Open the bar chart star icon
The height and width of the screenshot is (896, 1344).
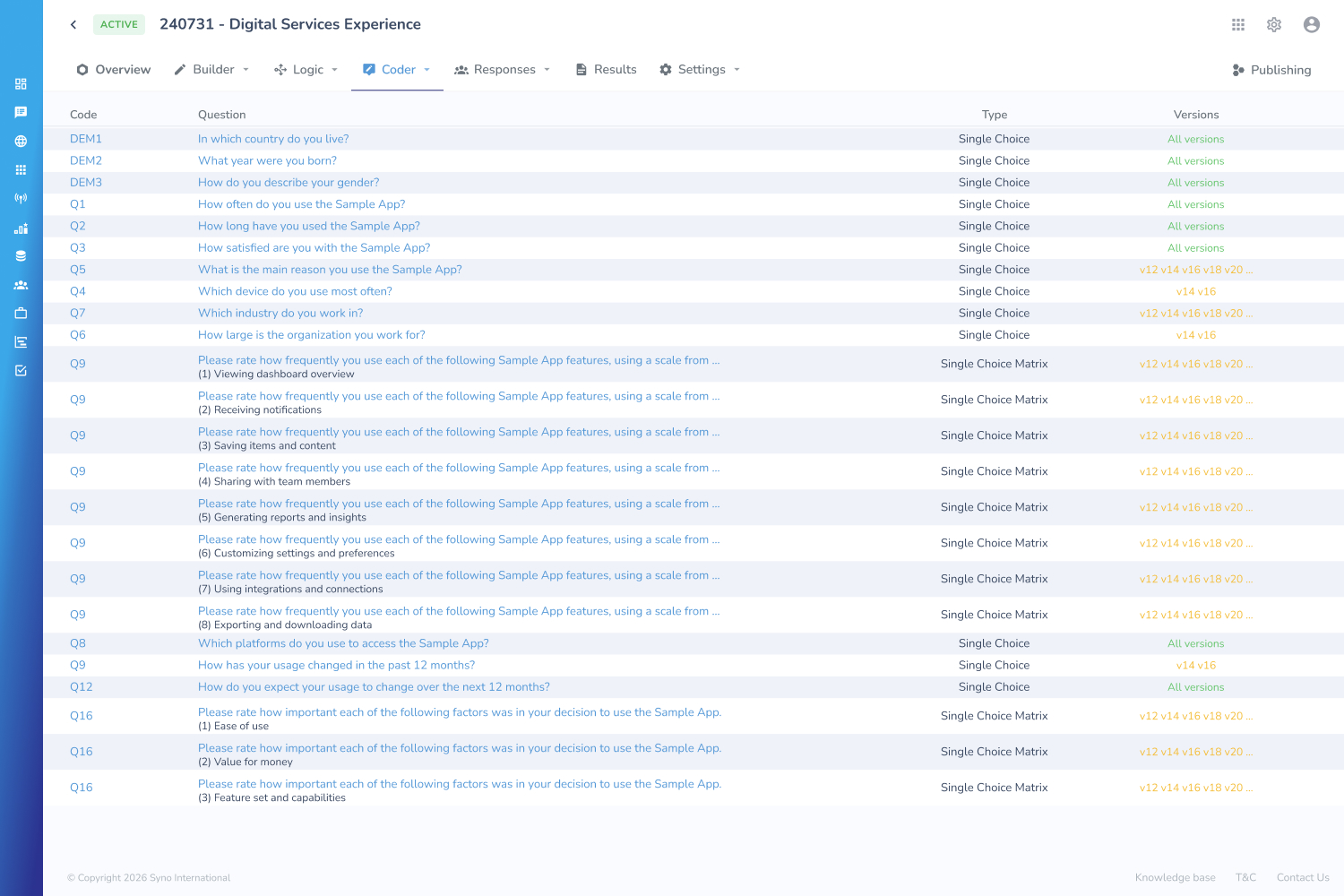pos(21,228)
